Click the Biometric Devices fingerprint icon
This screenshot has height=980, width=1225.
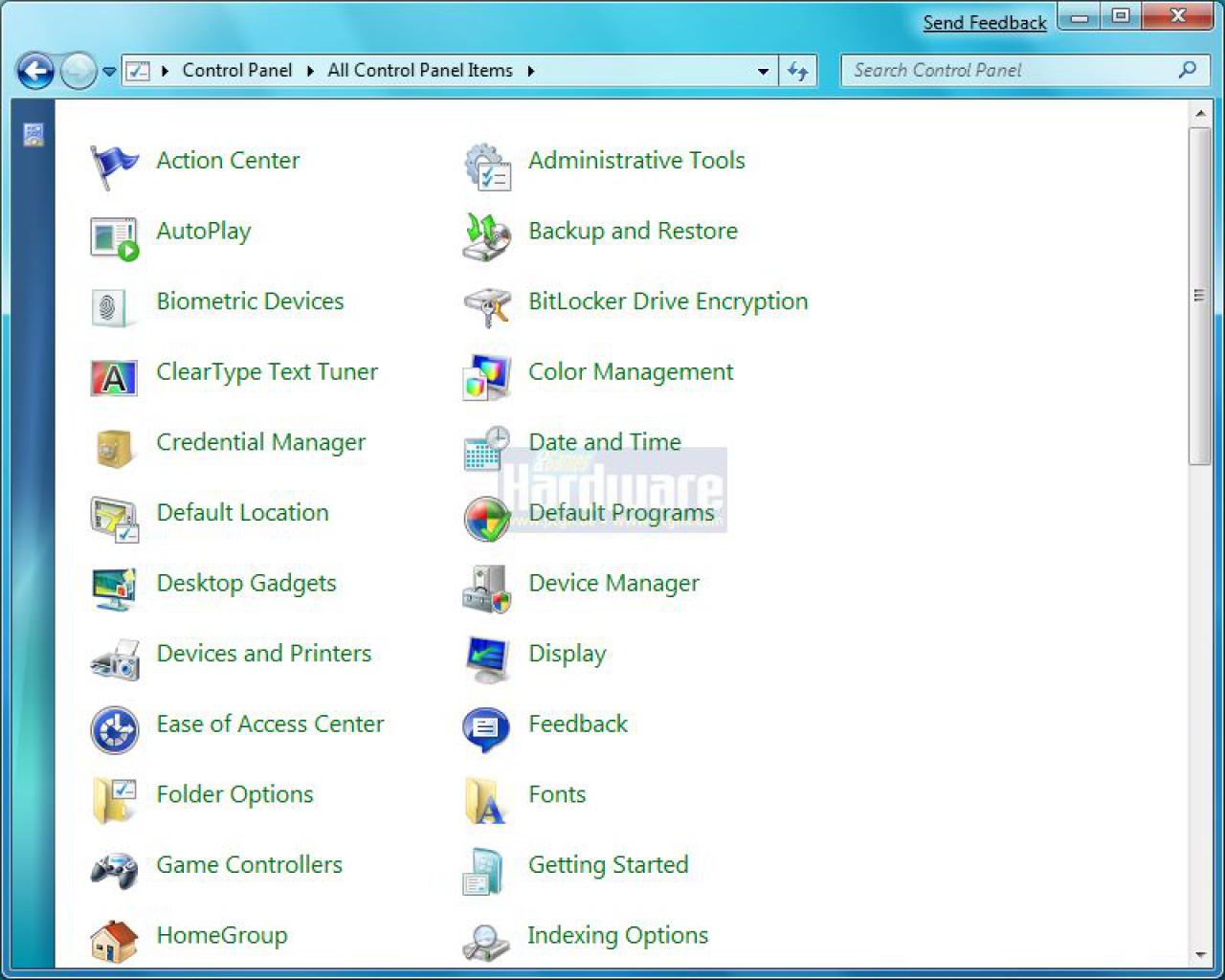coord(110,307)
